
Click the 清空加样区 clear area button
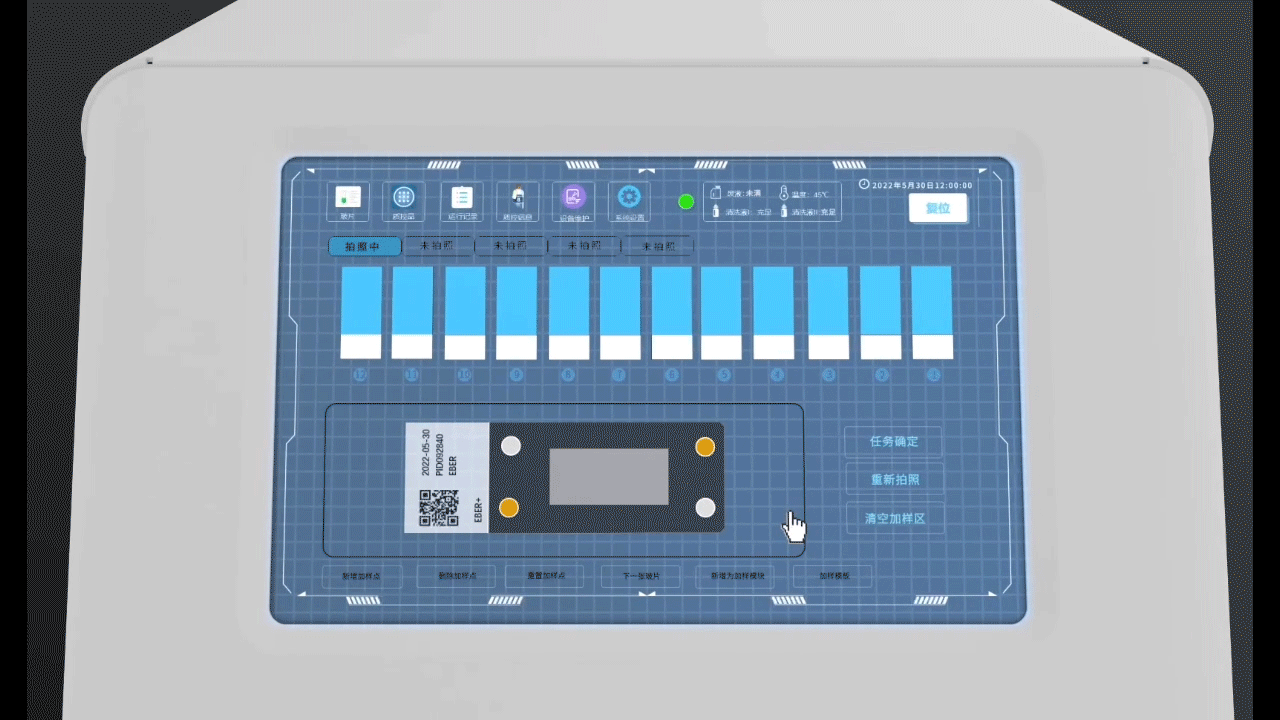[x=893, y=519]
